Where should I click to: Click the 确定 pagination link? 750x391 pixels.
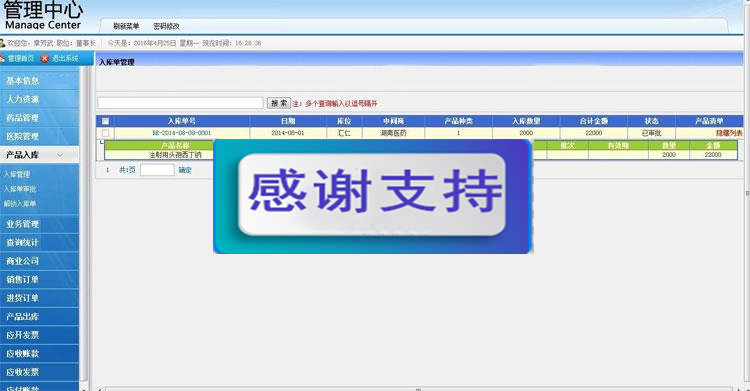tap(185, 170)
